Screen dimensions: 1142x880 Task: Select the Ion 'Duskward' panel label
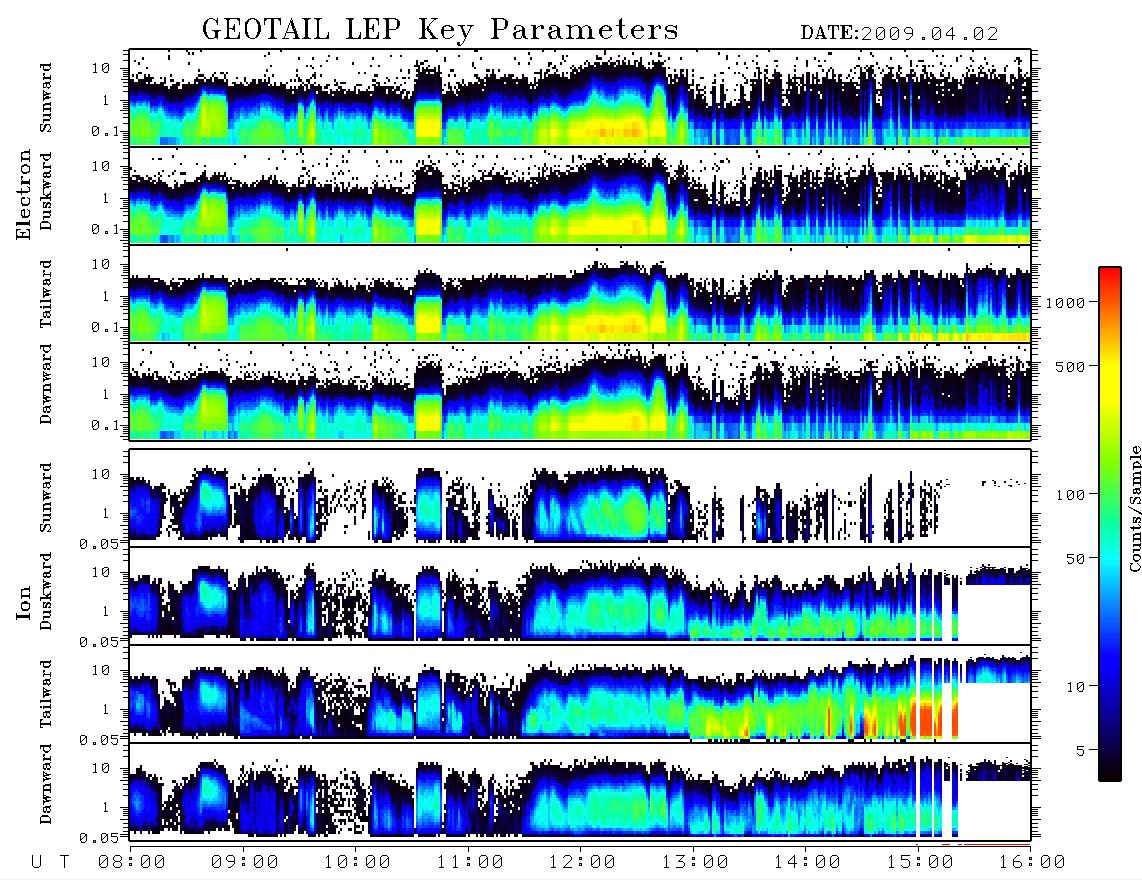(x=46, y=591)
